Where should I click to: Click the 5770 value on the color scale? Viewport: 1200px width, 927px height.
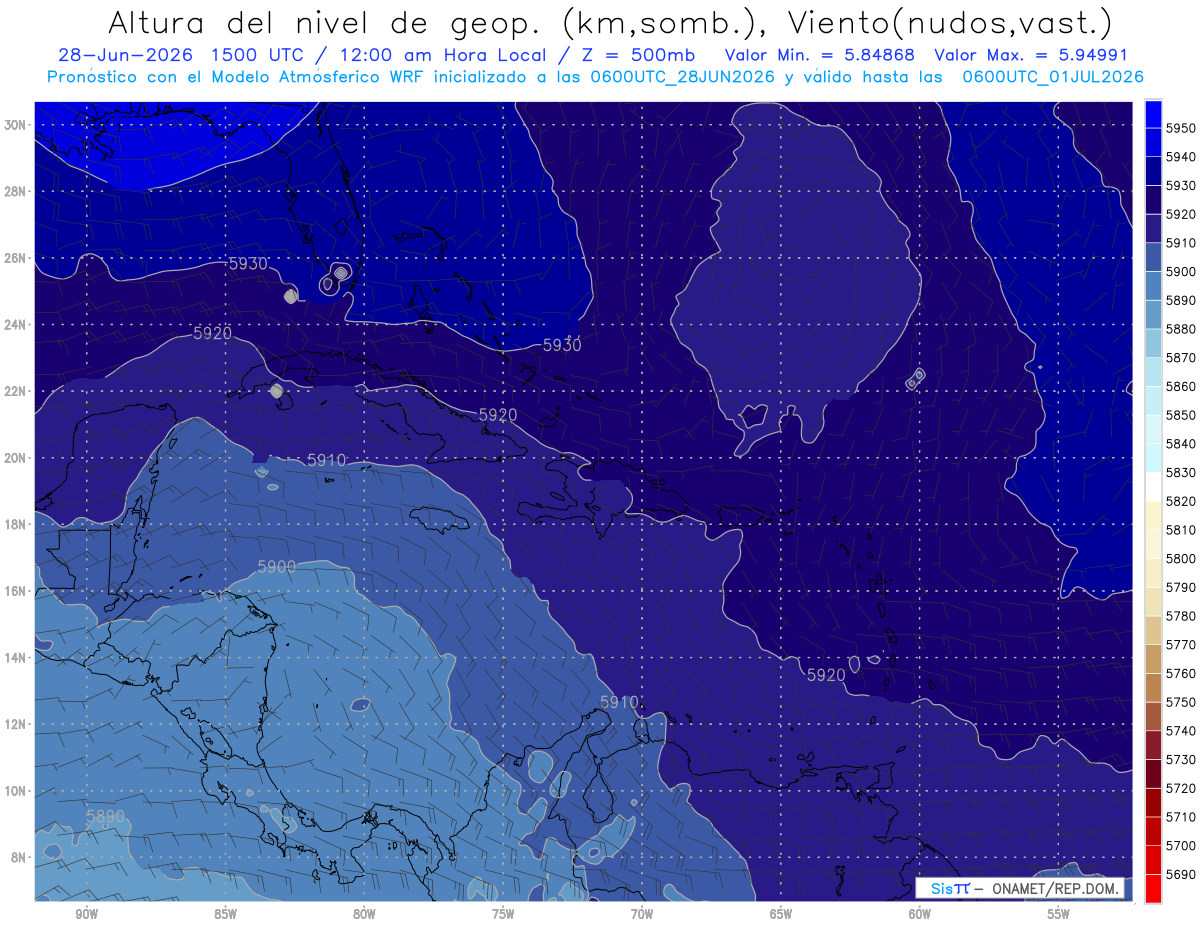[1181, 645]
